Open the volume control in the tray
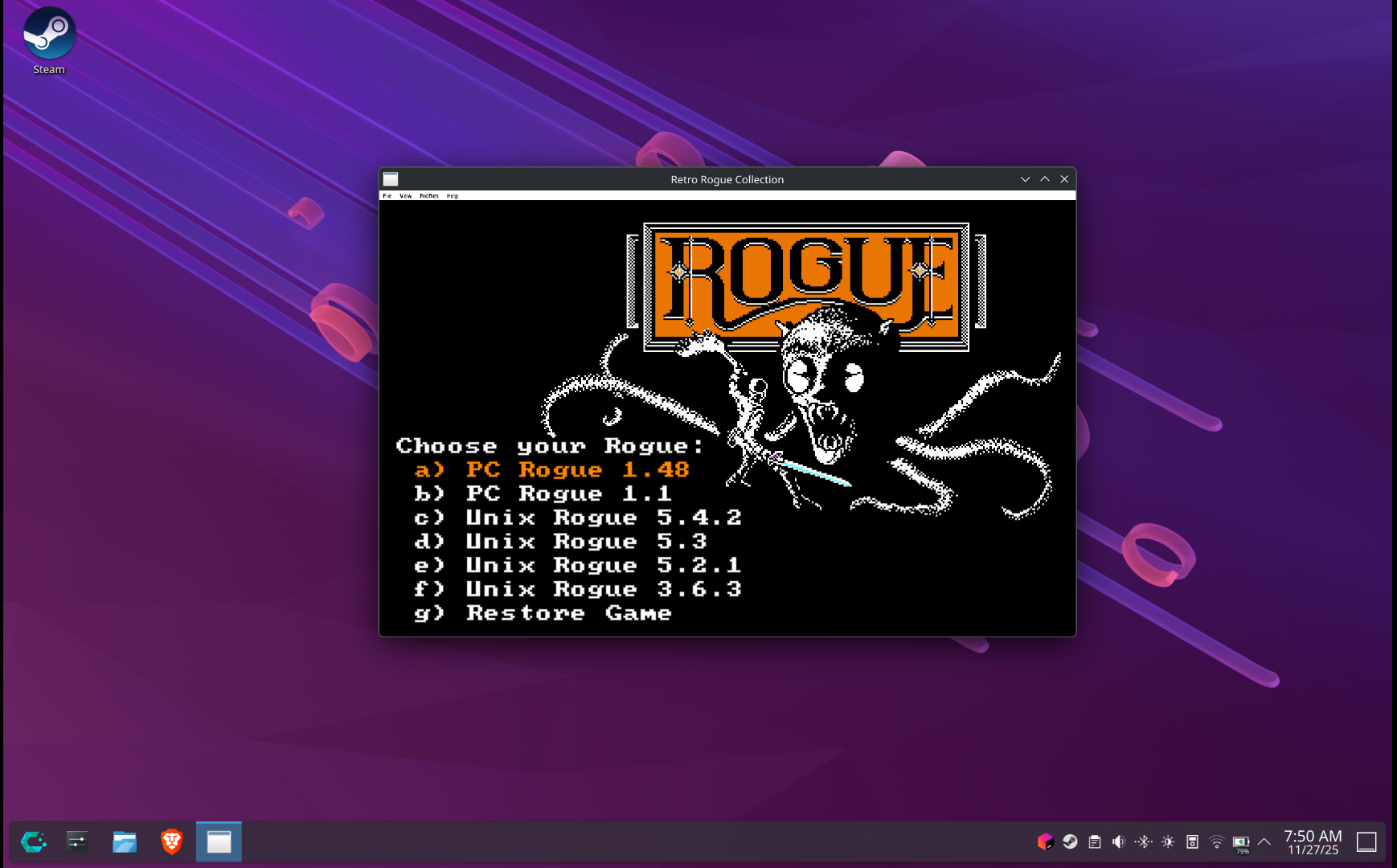 point(1119,841)
